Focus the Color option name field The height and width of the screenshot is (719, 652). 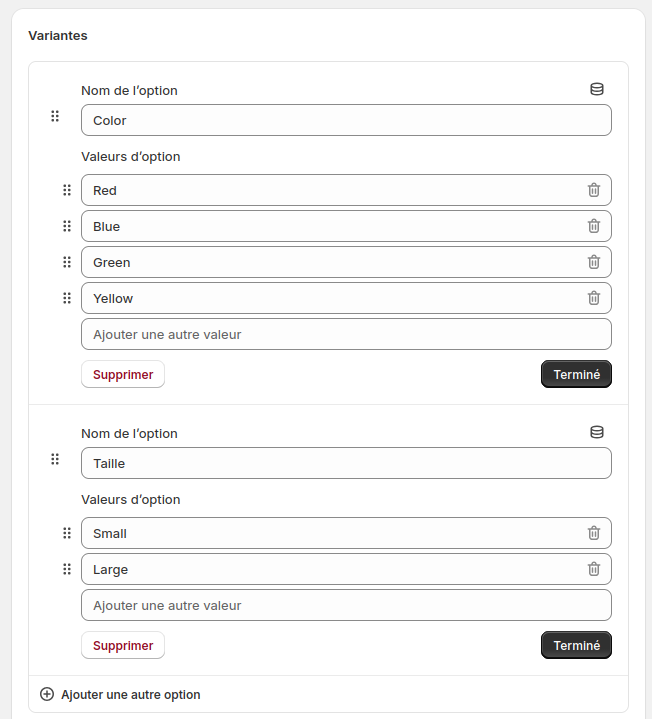[346, 120]
